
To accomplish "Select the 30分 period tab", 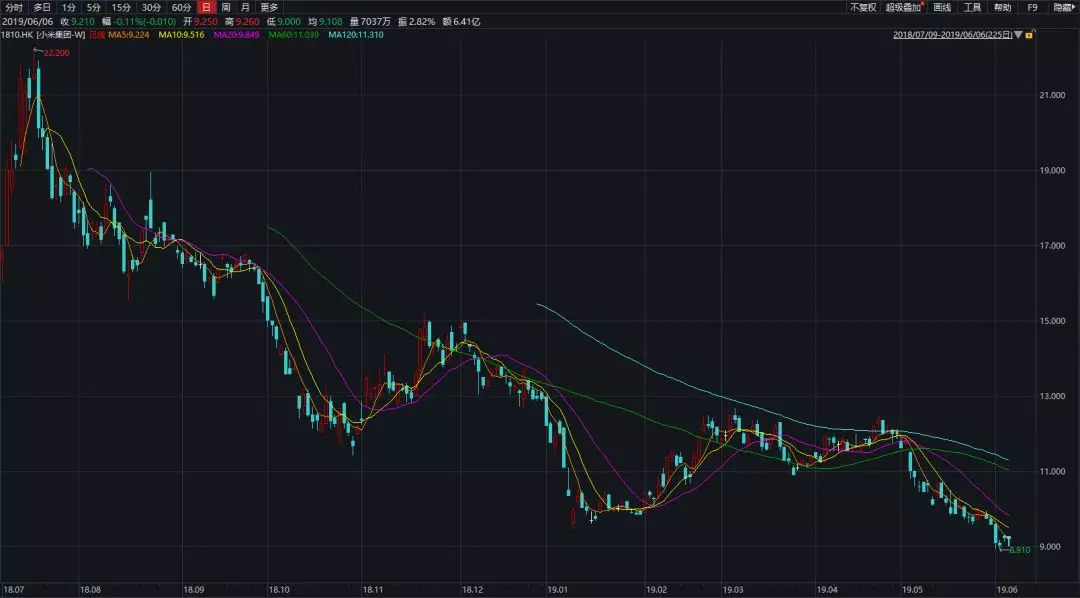I will click(x=151, y=7).
